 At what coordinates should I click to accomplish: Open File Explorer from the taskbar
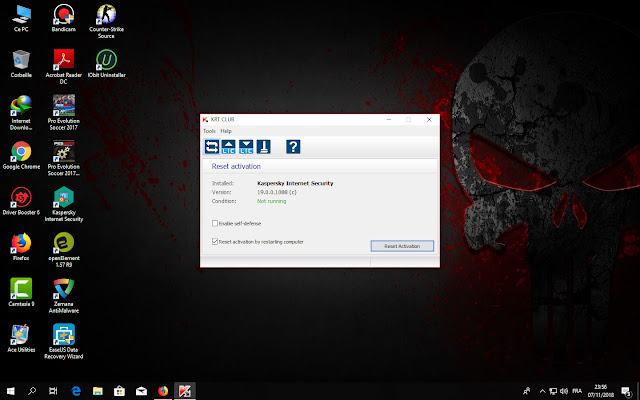(98, 391)
